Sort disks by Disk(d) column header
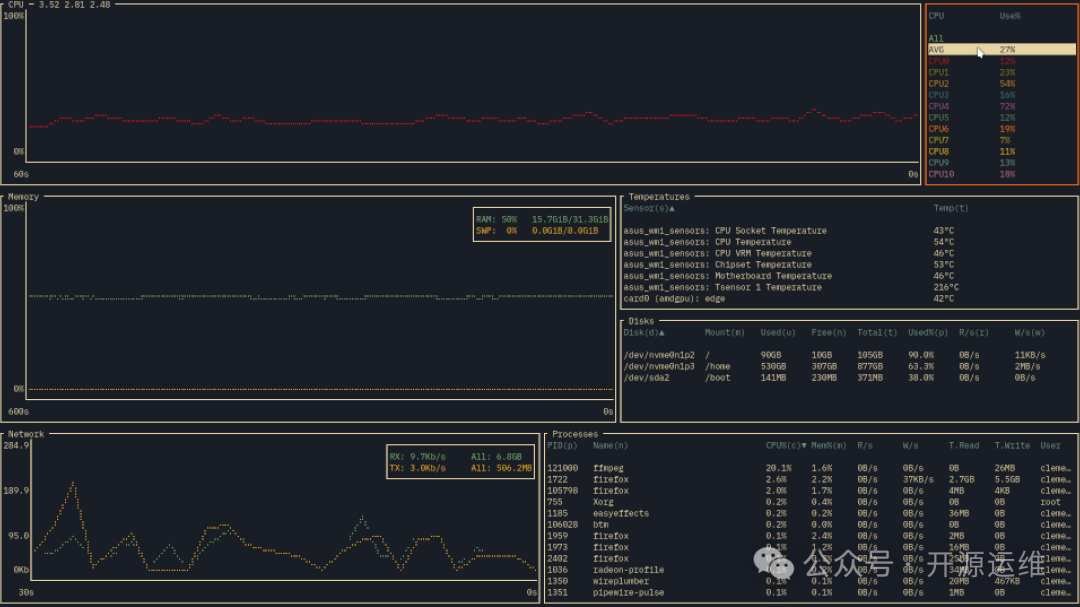This screenshot has width=1080, height=607. (x=644, y=332)
